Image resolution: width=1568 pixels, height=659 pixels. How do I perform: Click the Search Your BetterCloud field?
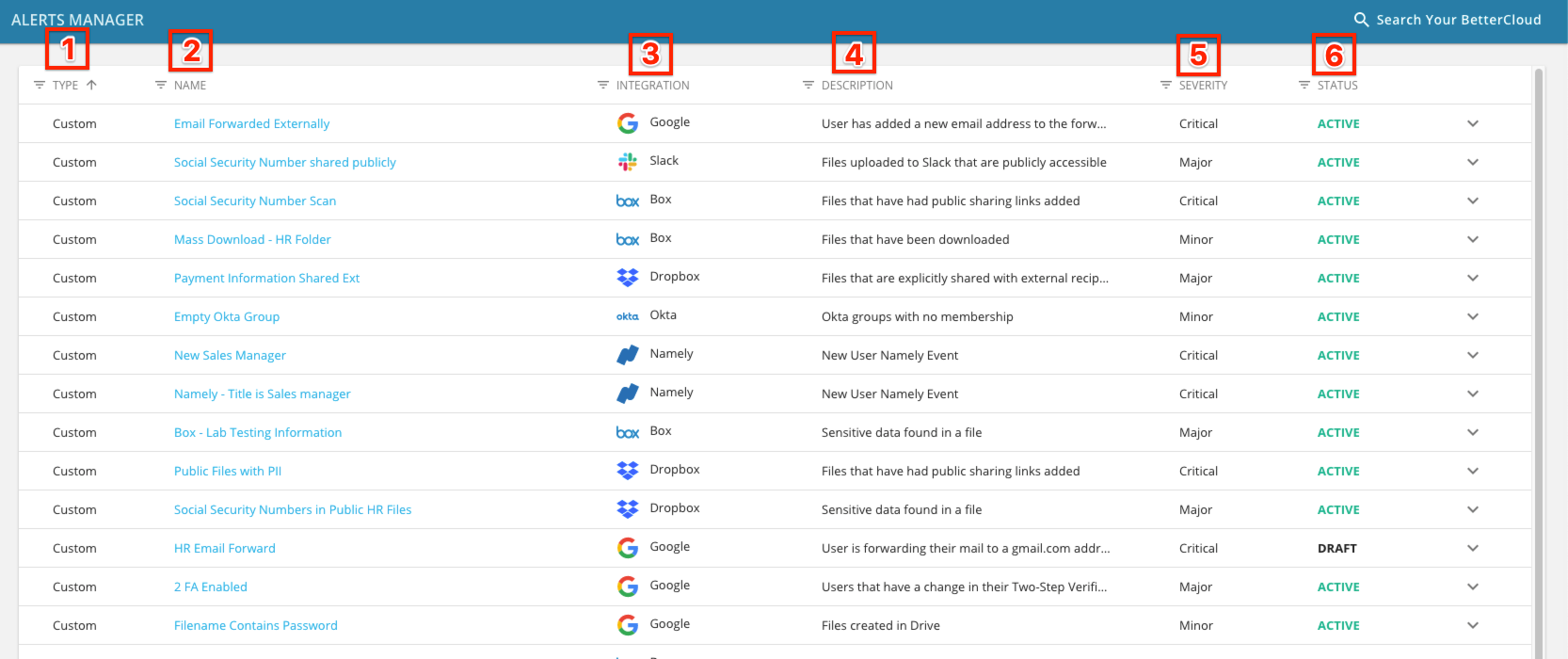pyautogui.click(x=1458, y=20)
